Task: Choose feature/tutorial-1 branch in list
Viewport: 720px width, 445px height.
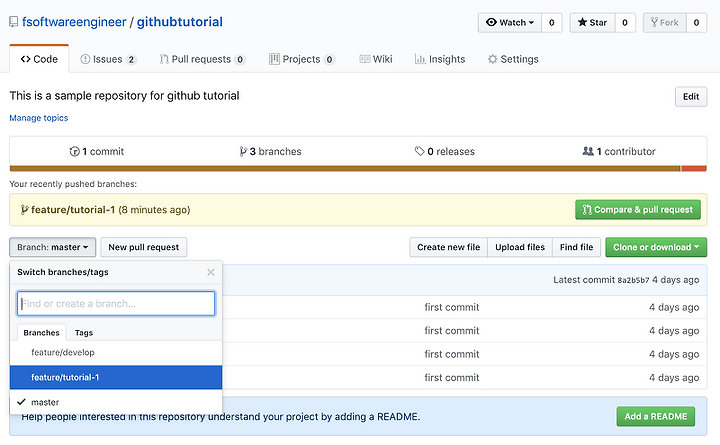Action: click(116, 377)
